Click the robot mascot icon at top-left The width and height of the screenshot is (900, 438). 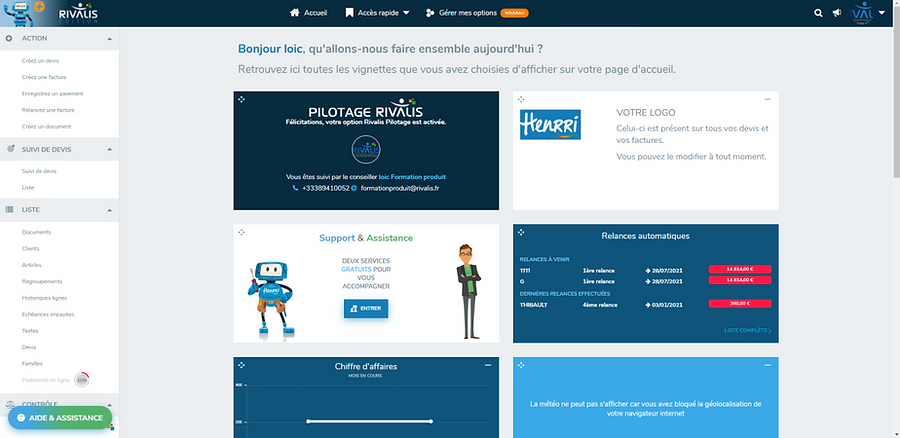tap(22, 13)
